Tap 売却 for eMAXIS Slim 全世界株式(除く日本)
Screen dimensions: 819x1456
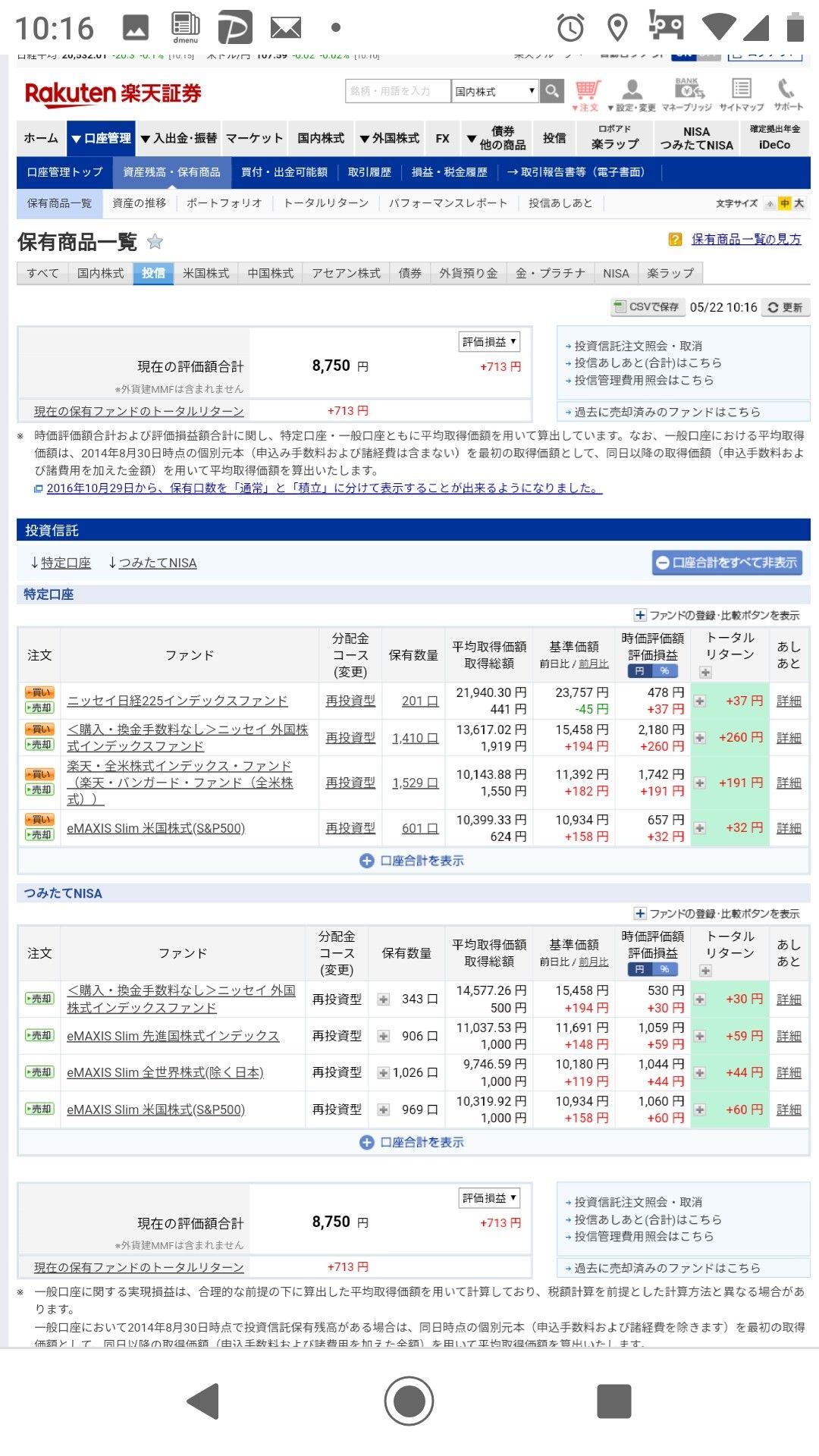39,1072
